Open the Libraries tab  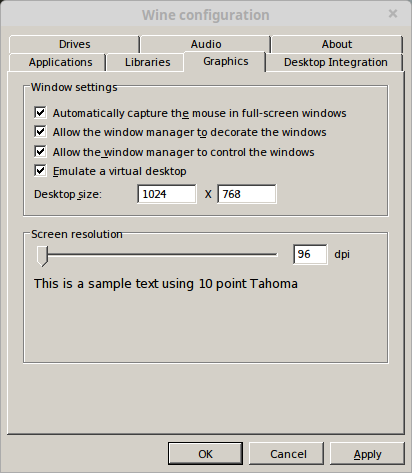147,62
